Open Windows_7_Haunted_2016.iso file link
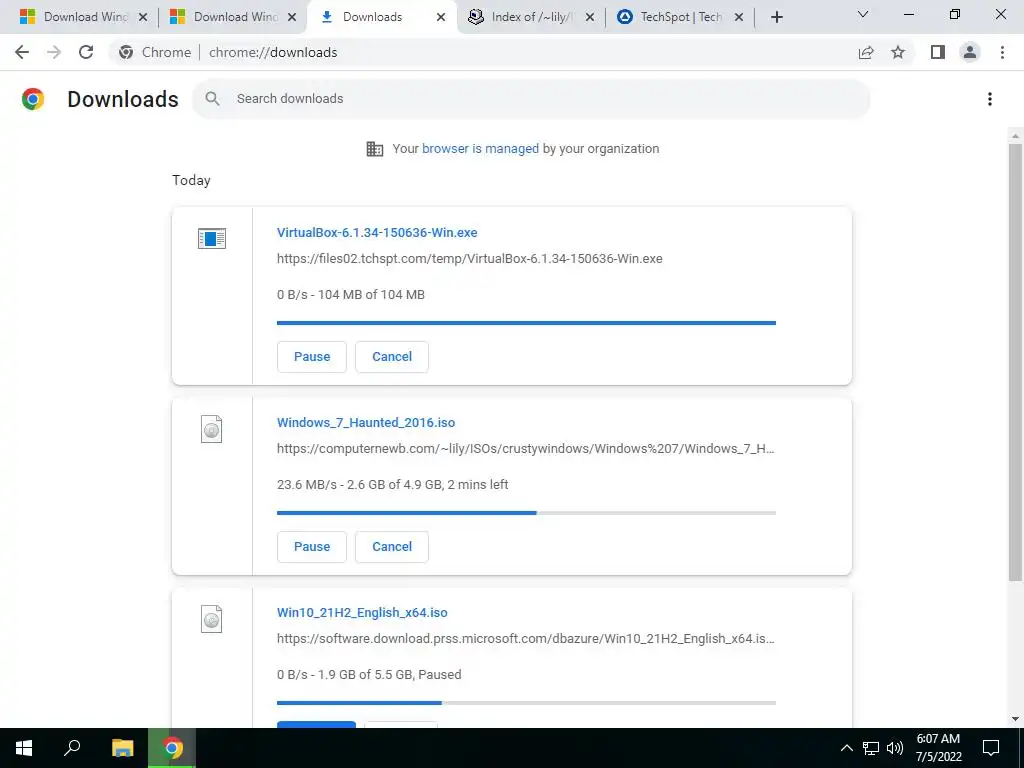1024x768 pixels. (x=366, y=423)
